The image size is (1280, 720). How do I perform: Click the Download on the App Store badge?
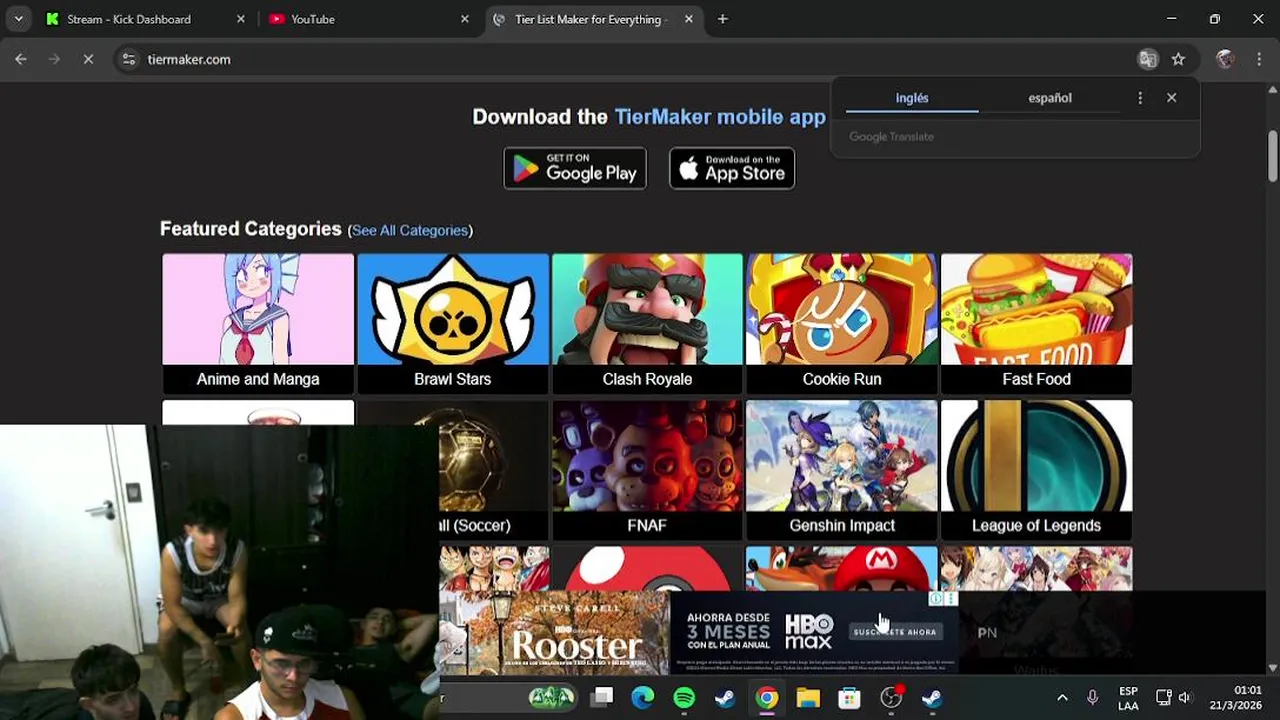coord(732,168)
